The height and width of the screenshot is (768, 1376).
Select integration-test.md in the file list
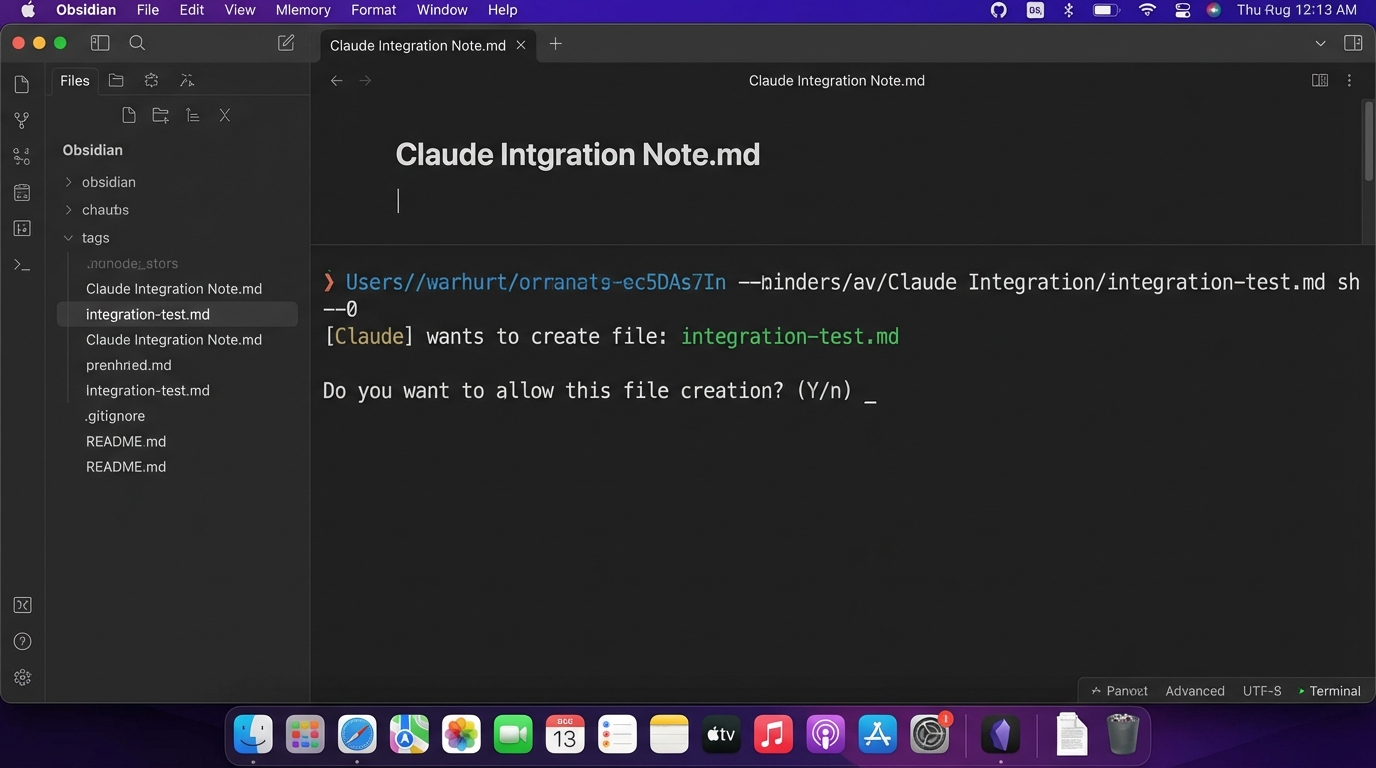point(148,314)
